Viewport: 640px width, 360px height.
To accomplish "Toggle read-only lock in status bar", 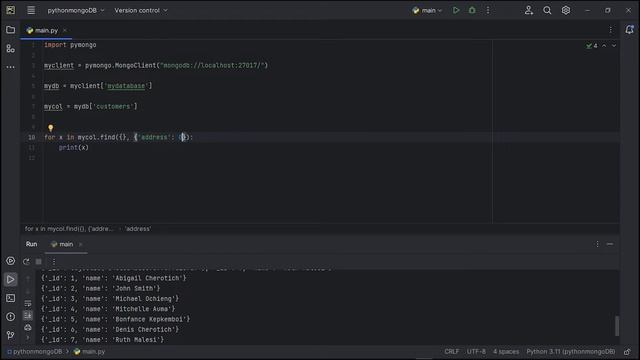I will (627, 351).
